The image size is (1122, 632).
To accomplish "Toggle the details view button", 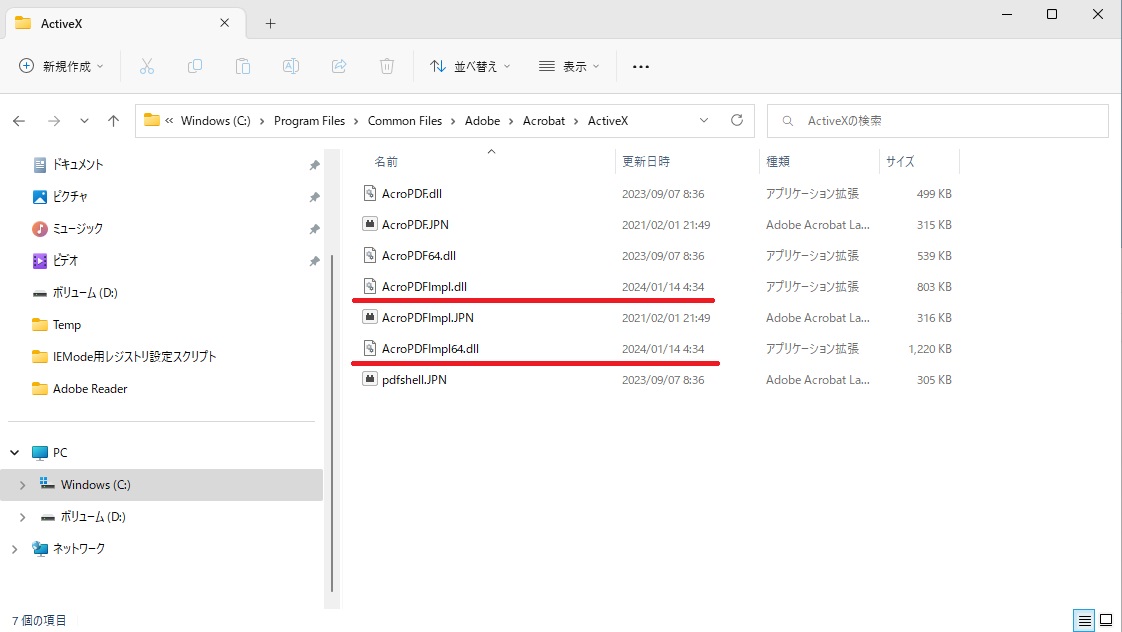I will [x=1084, y=620].
